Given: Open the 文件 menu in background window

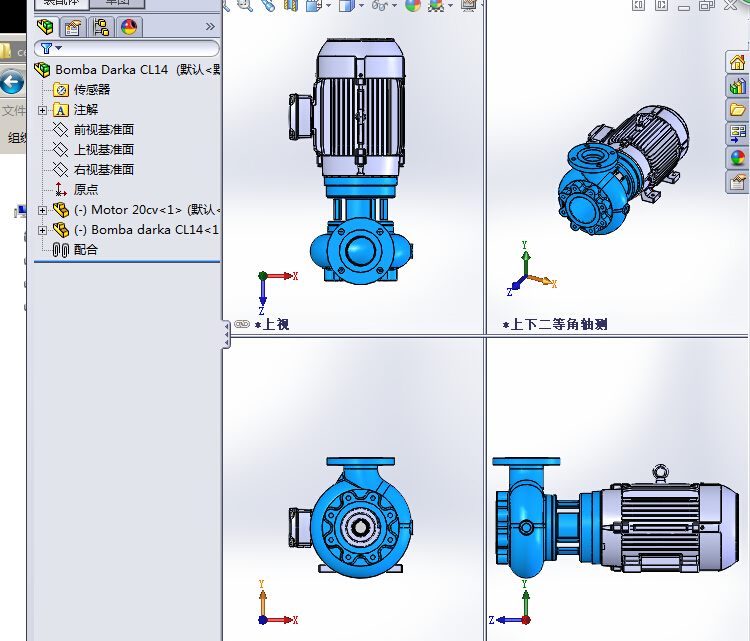Looking at the screenshot, I should click(x=13, y=111).
